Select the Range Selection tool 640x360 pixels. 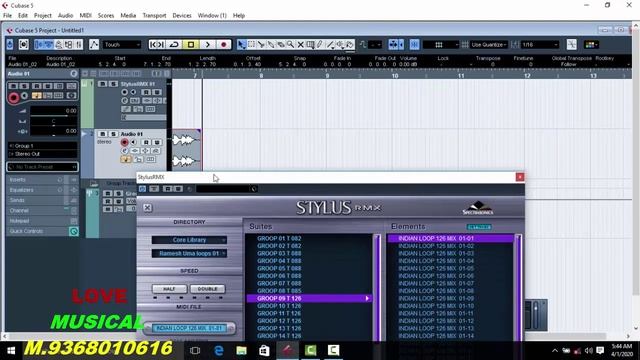(251, 44)
